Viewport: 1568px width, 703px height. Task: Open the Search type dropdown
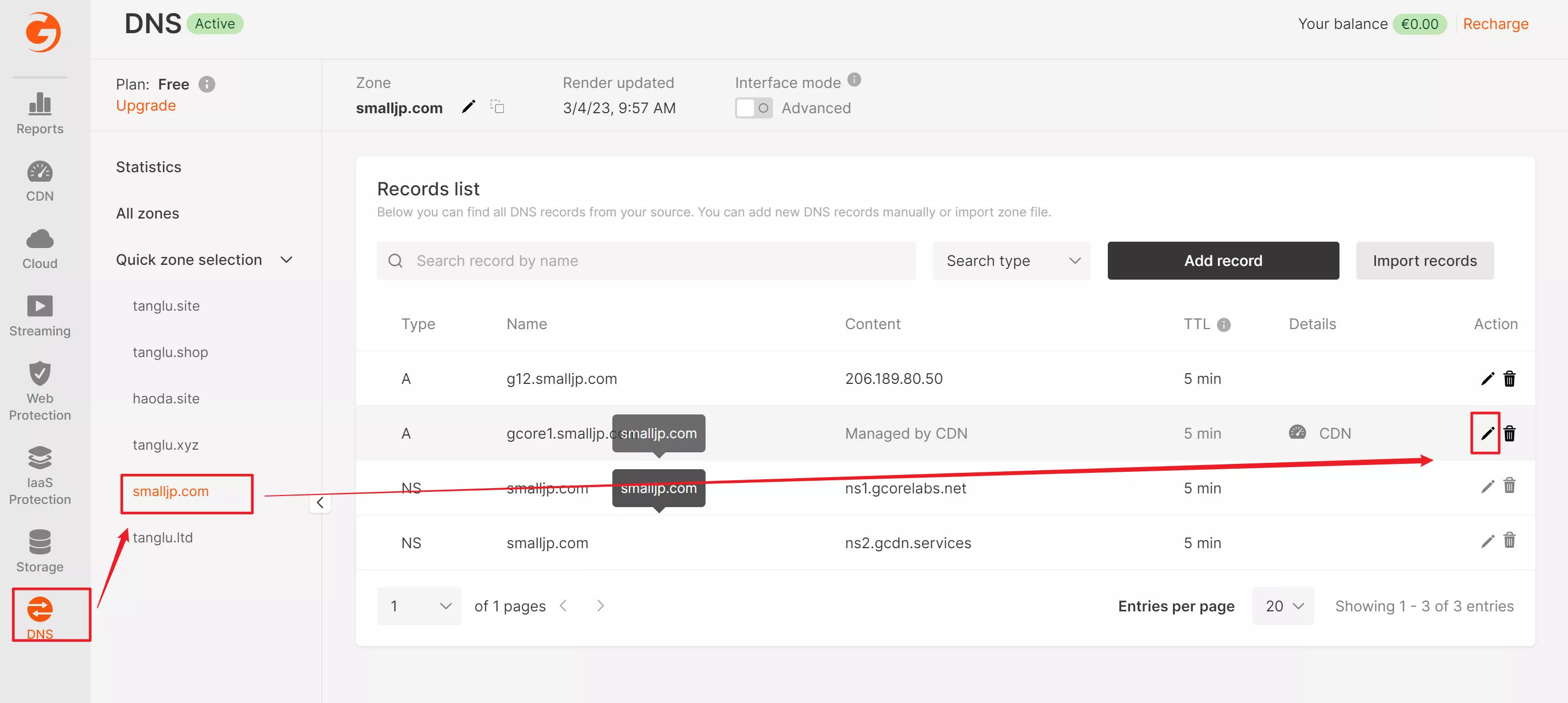pos(1011,261)
